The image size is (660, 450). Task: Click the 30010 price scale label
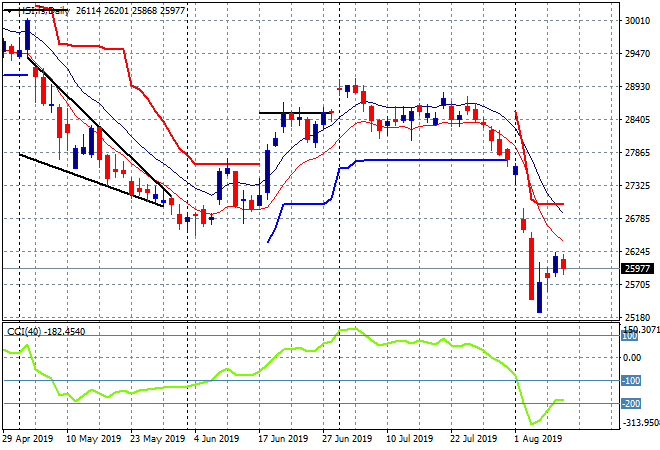point(637,21)
